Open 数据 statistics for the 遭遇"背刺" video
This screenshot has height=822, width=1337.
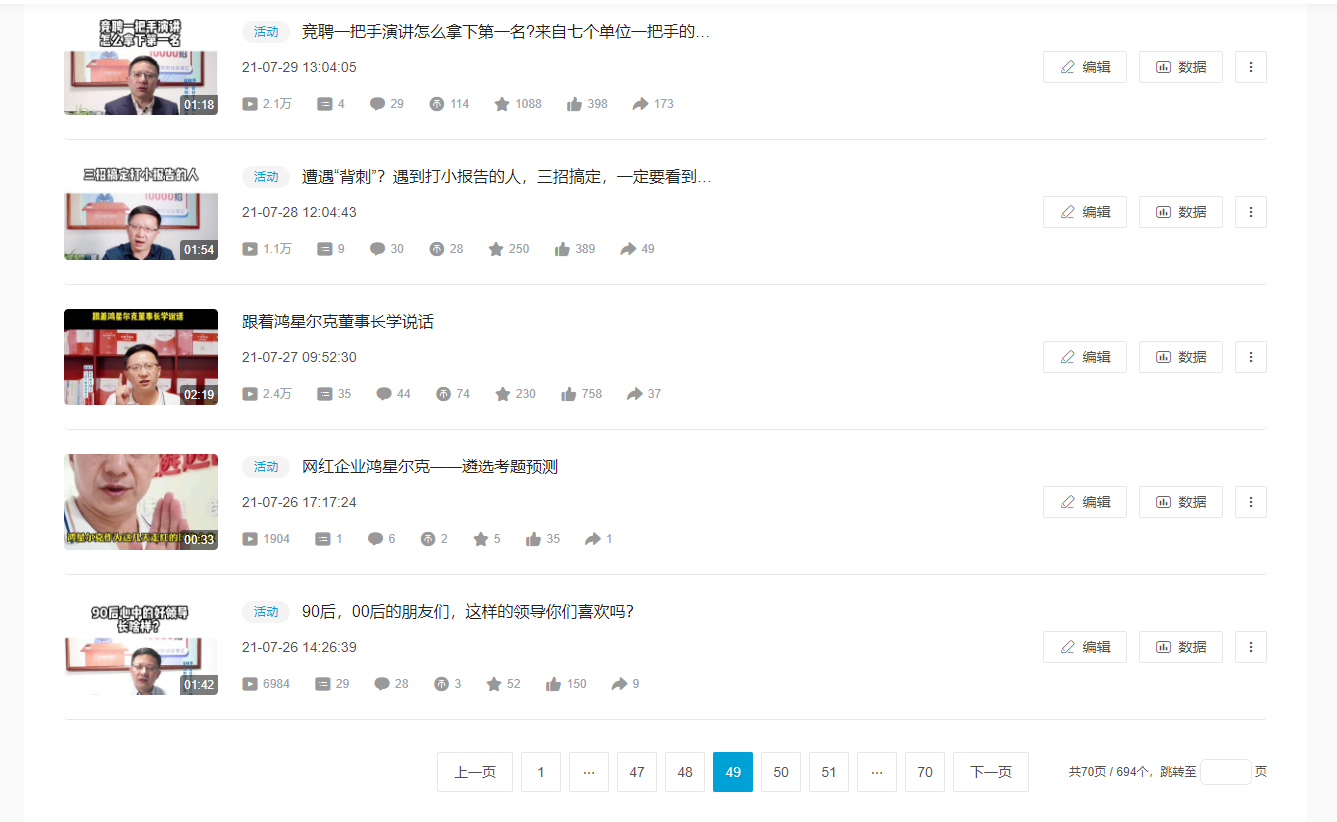(1181, 212)
